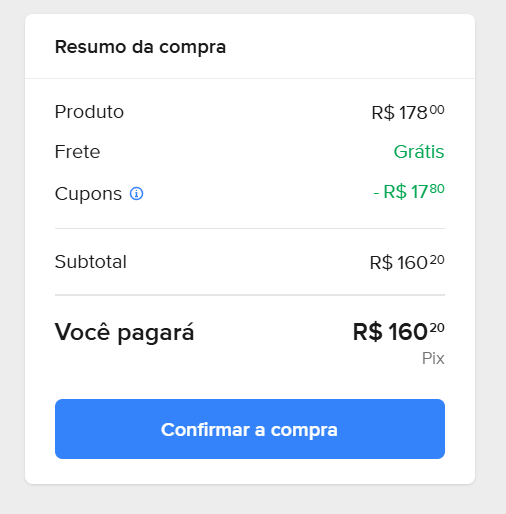Click the Você pagará label
506x514 pixels.
pos(124,332)
